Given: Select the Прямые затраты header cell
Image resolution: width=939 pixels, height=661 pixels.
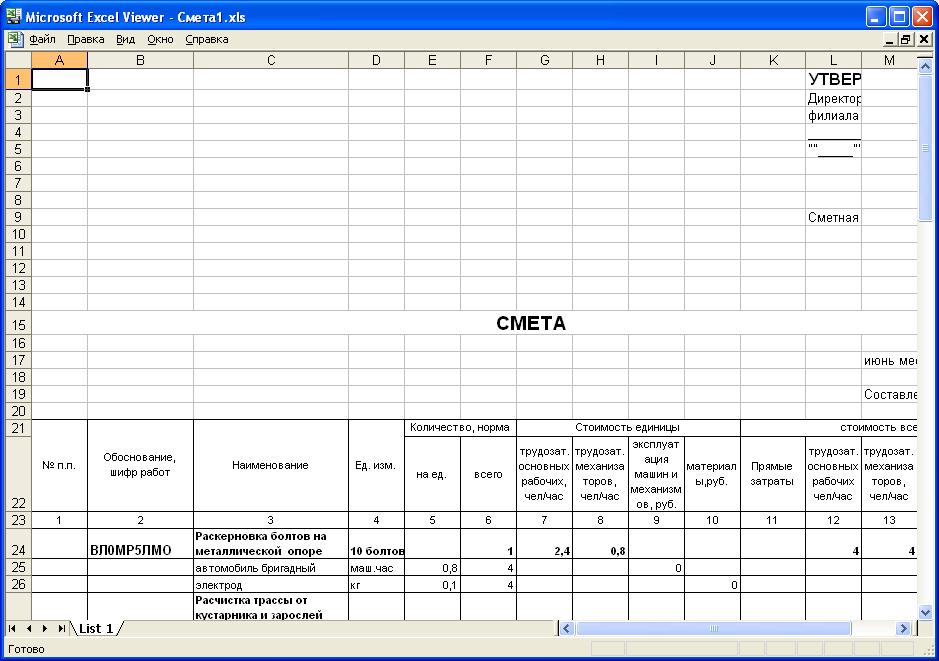Looking at the screenshot, I should tap(773, 474).
